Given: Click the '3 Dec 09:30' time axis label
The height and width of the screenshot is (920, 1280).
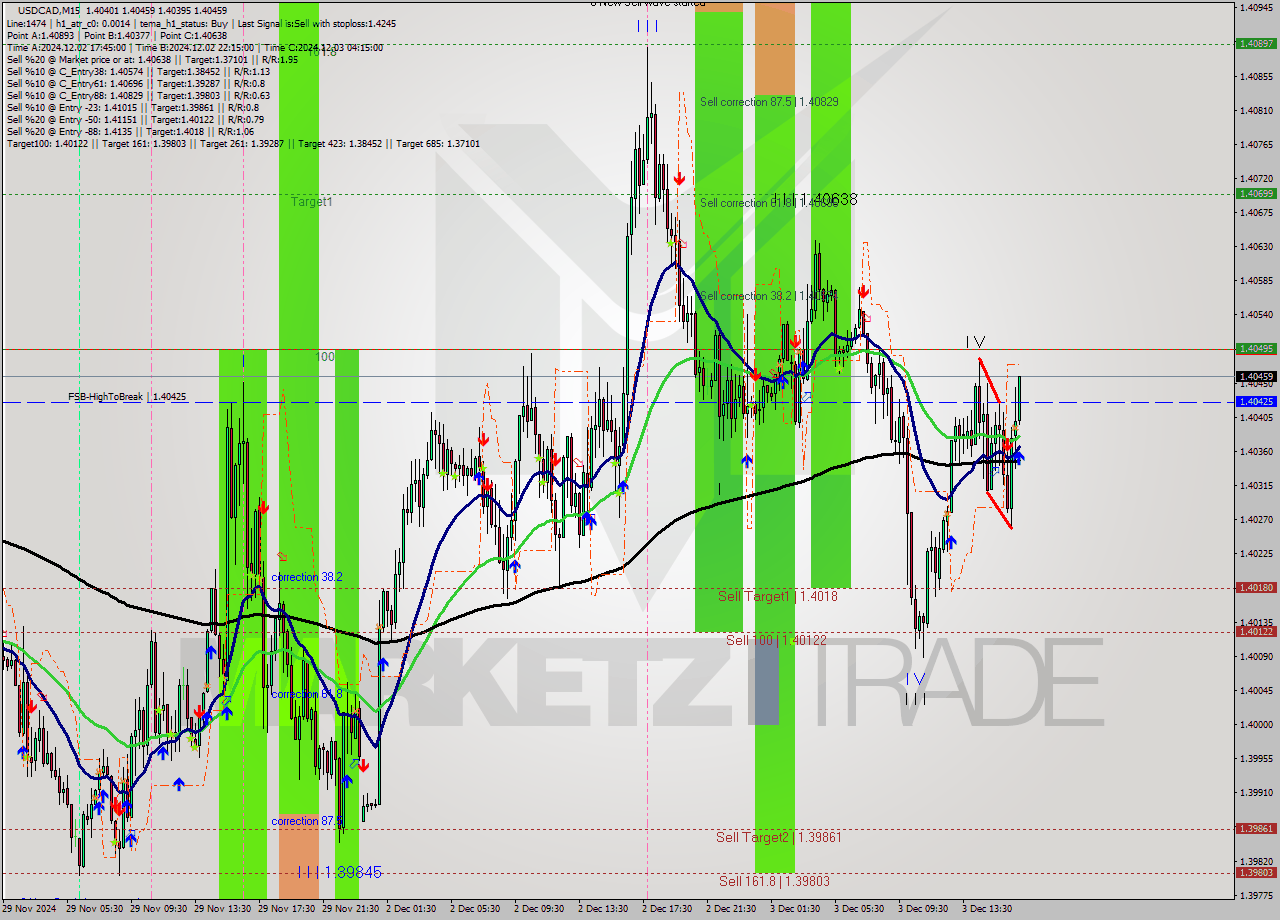Looking at the screenshot, I should [923, 909].
